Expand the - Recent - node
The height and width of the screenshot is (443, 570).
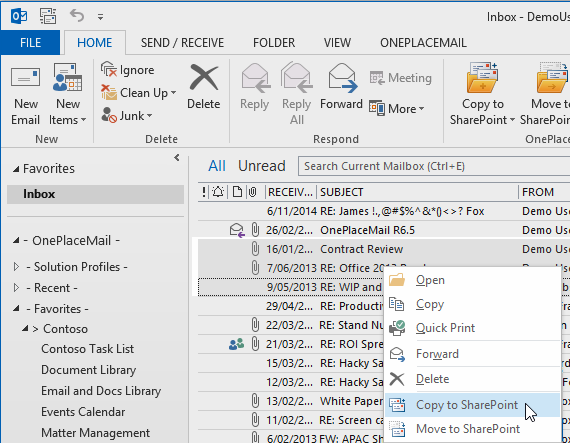(16, 288)
